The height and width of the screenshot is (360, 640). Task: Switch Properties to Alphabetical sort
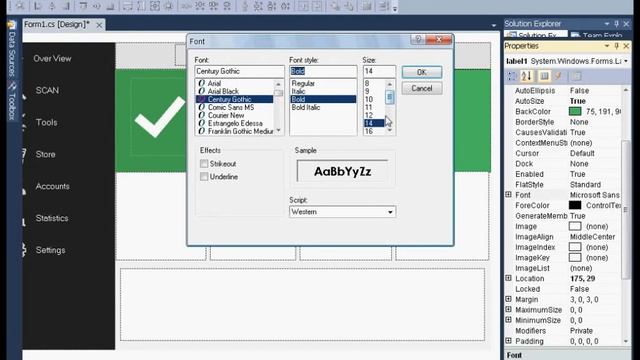coord(527,76)
